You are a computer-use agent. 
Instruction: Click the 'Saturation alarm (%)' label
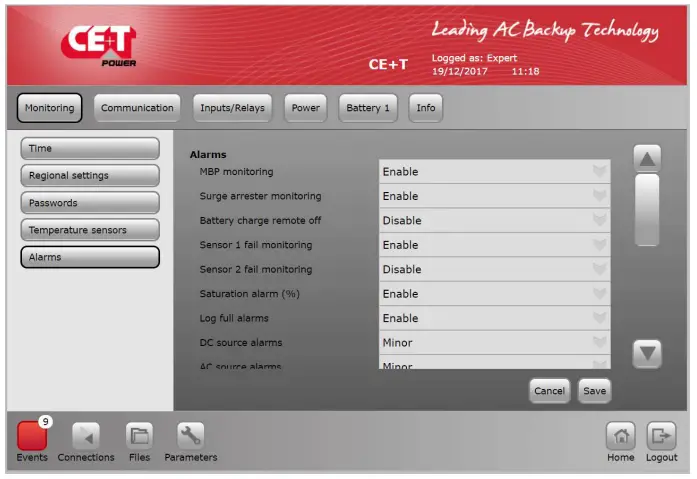pyautogui.click(x=250, y=294)
